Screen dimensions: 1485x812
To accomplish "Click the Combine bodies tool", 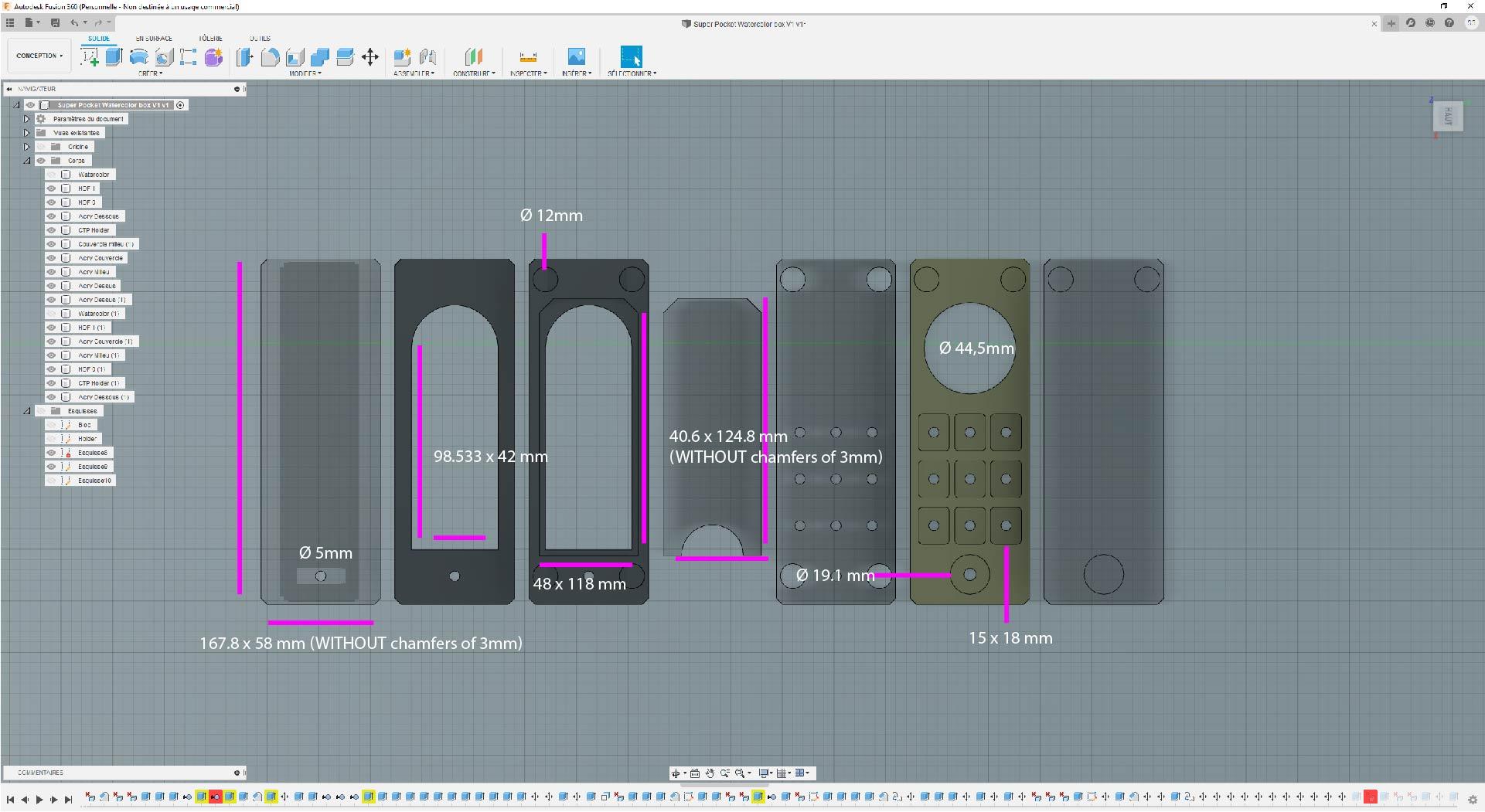I will [320, 56].
